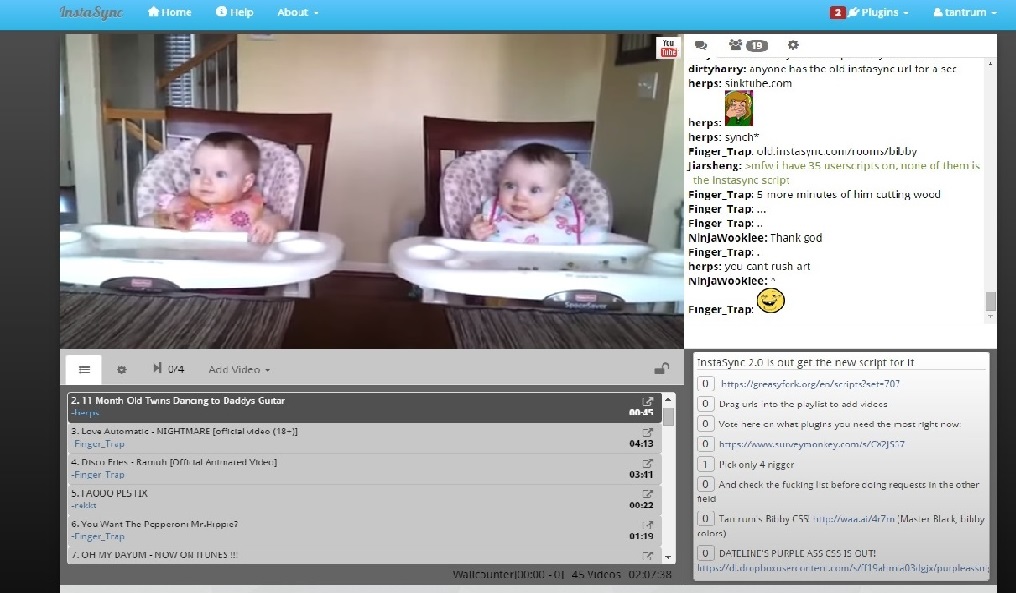Click Finger_Trap username under Disco Fries
The image size is (1016, 593).
coord(98,474)
